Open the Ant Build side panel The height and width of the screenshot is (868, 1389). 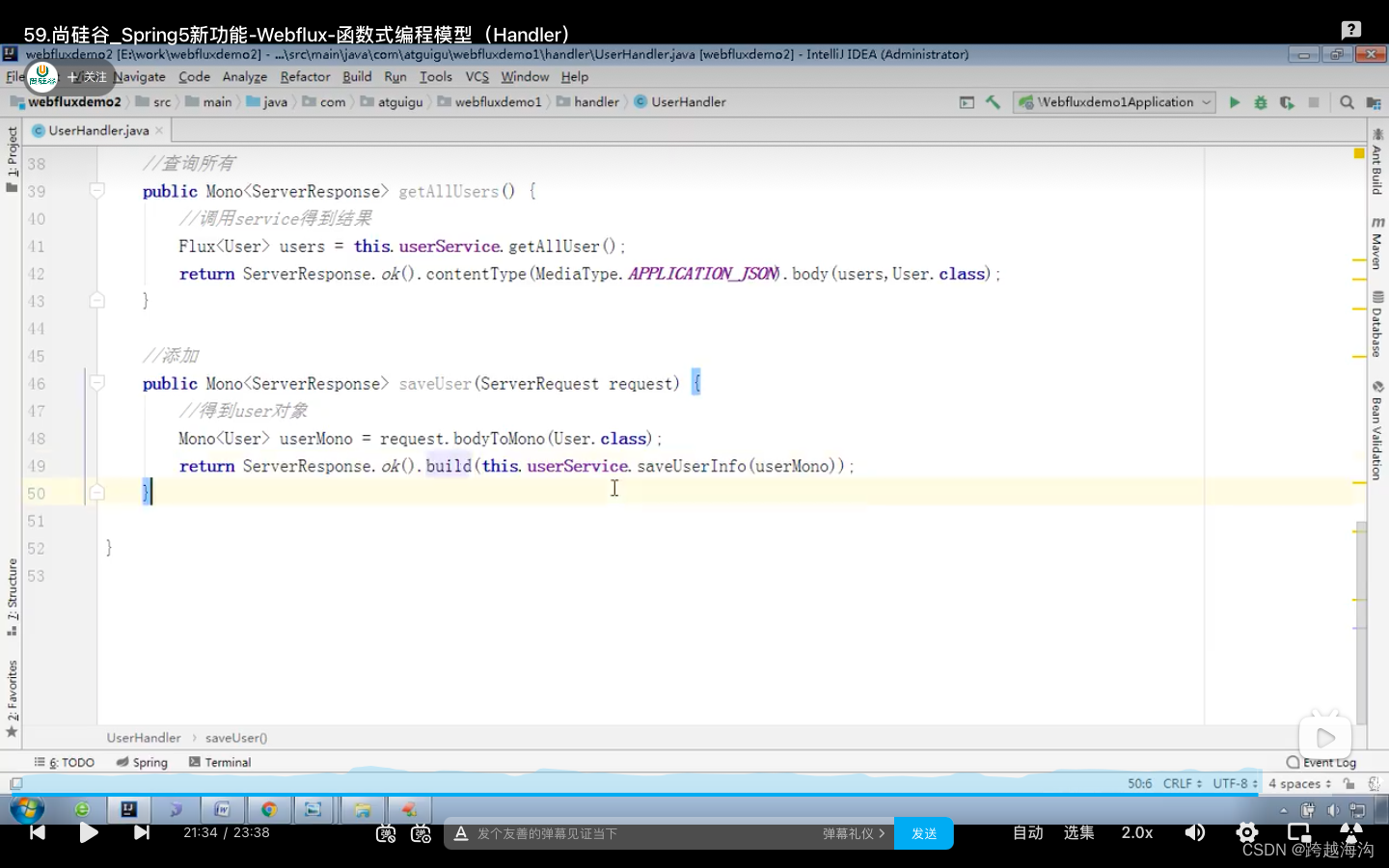point(1377,162)
